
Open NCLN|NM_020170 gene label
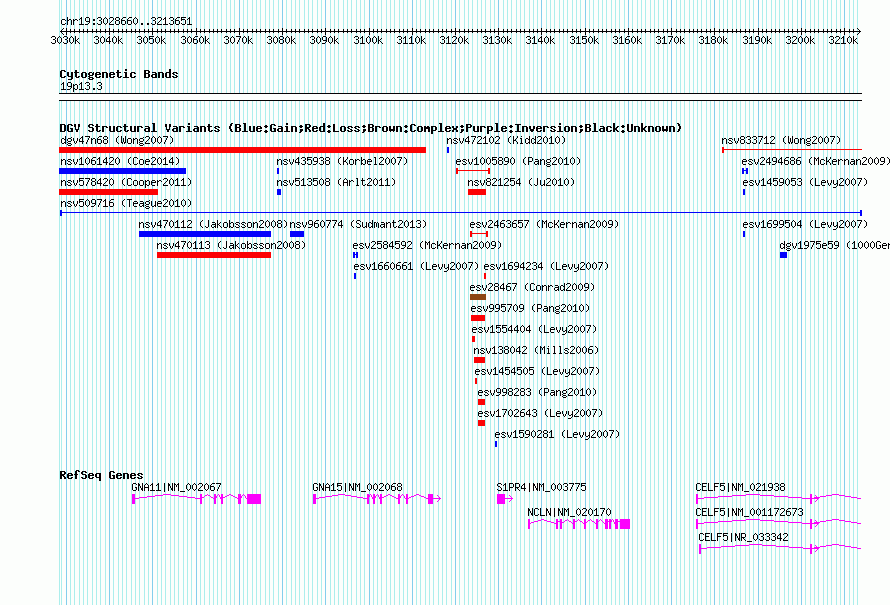[x=570, y=512]
